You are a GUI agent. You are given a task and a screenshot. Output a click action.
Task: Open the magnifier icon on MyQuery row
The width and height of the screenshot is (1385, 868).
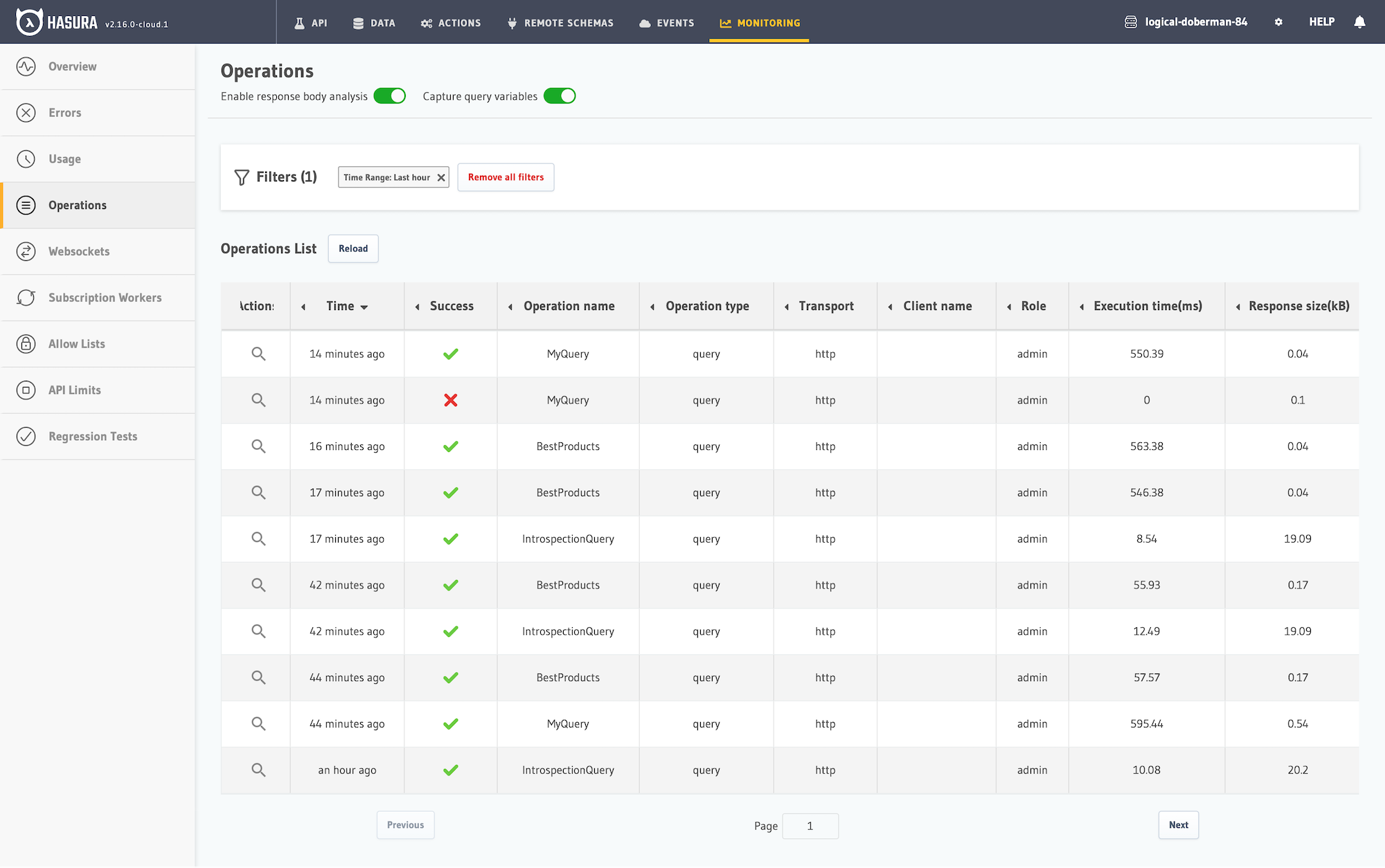coord(259,354)
